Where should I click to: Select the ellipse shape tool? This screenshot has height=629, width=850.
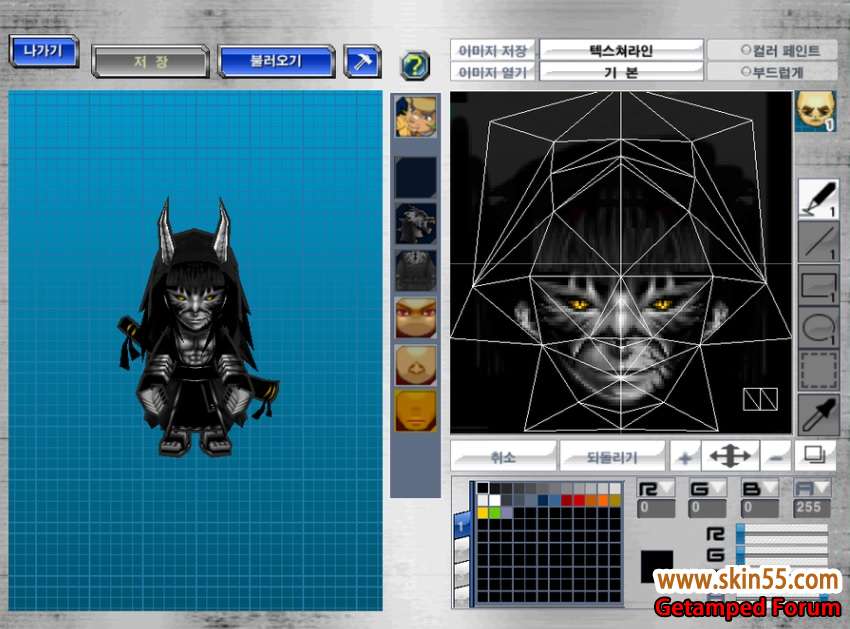click(x=818, y=329)
